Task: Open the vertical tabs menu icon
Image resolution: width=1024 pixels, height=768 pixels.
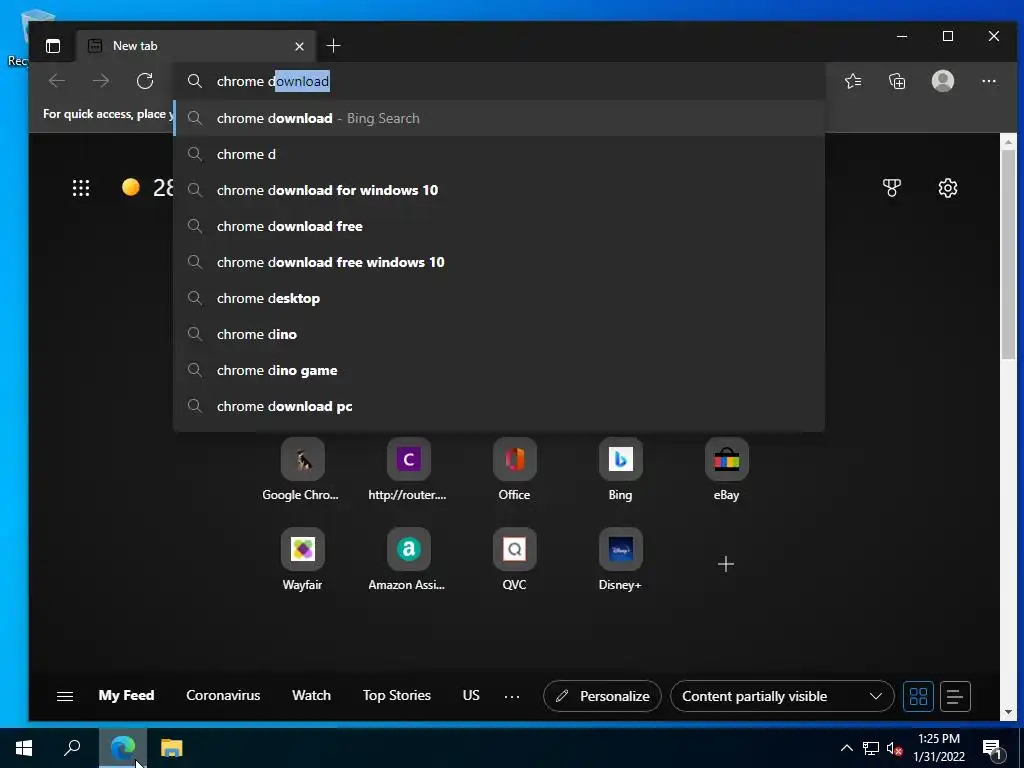Action: tap(53, 46)
